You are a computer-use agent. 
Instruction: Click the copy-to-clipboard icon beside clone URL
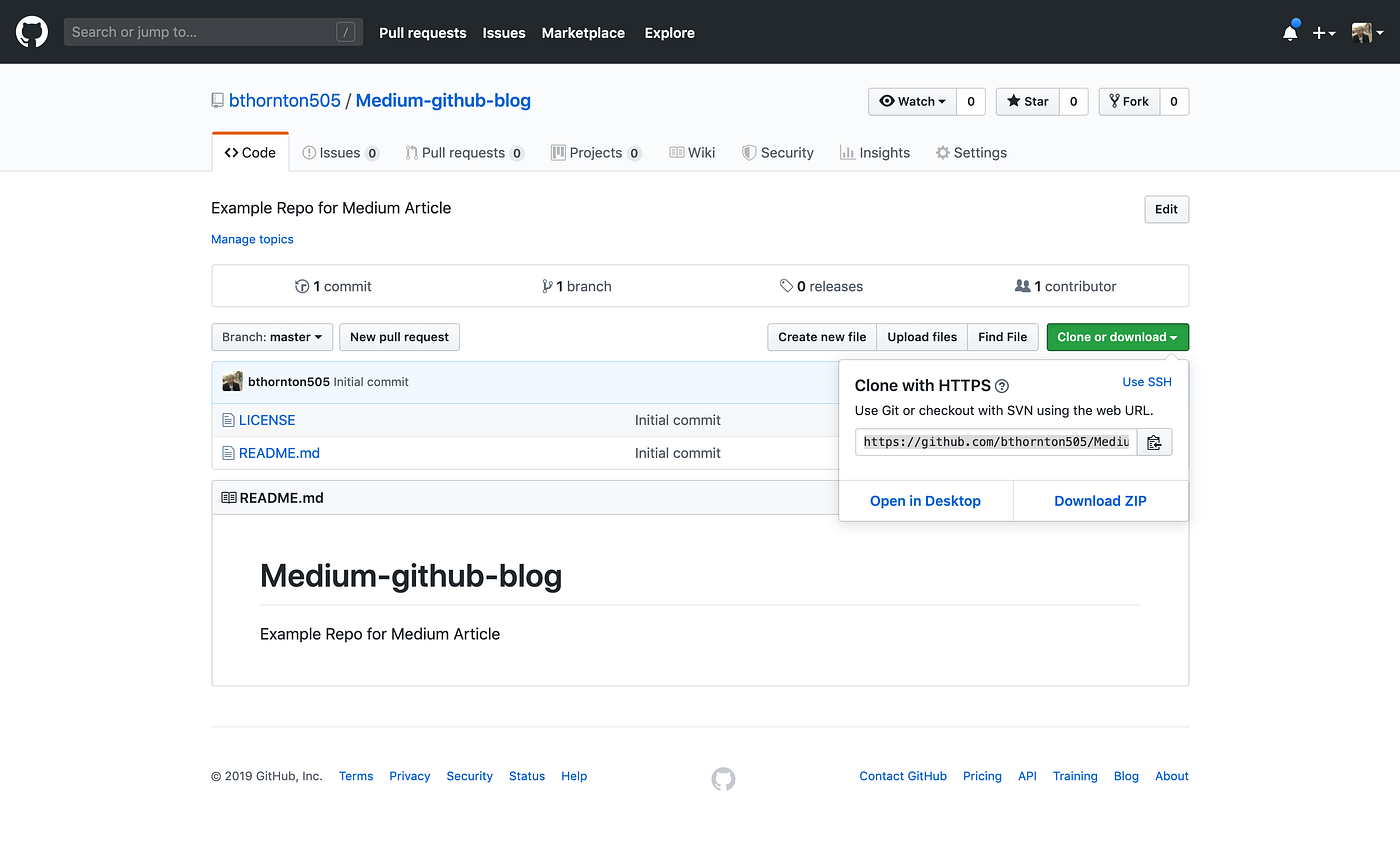(1154, 441)
